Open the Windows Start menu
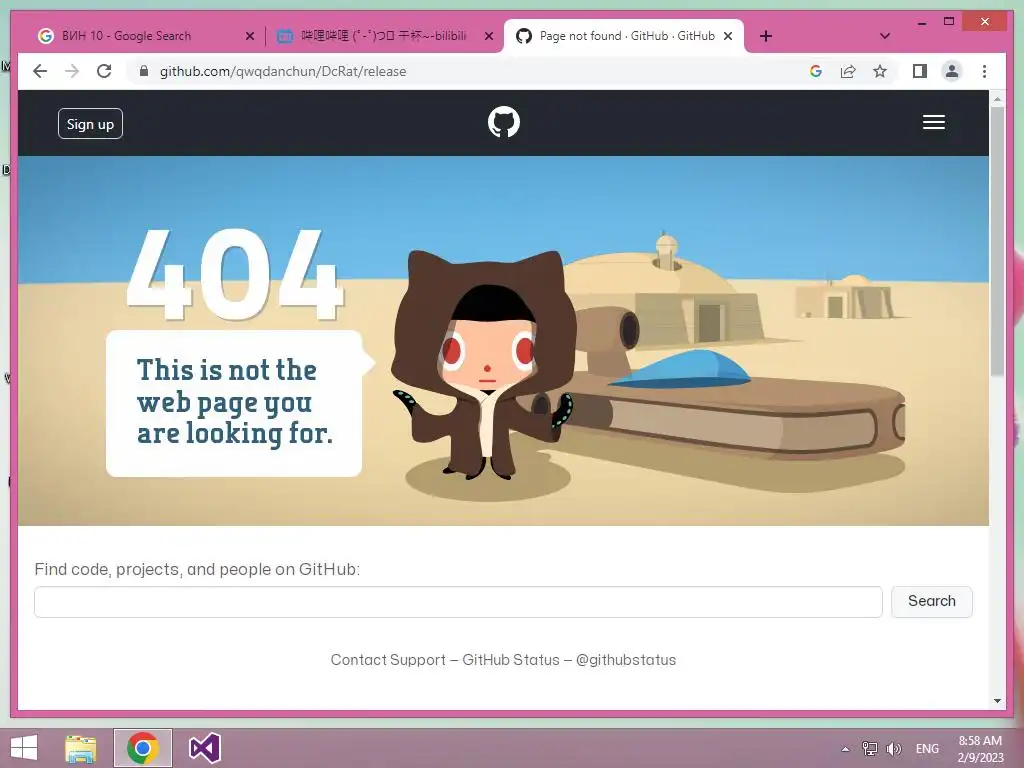 (24, 748)
